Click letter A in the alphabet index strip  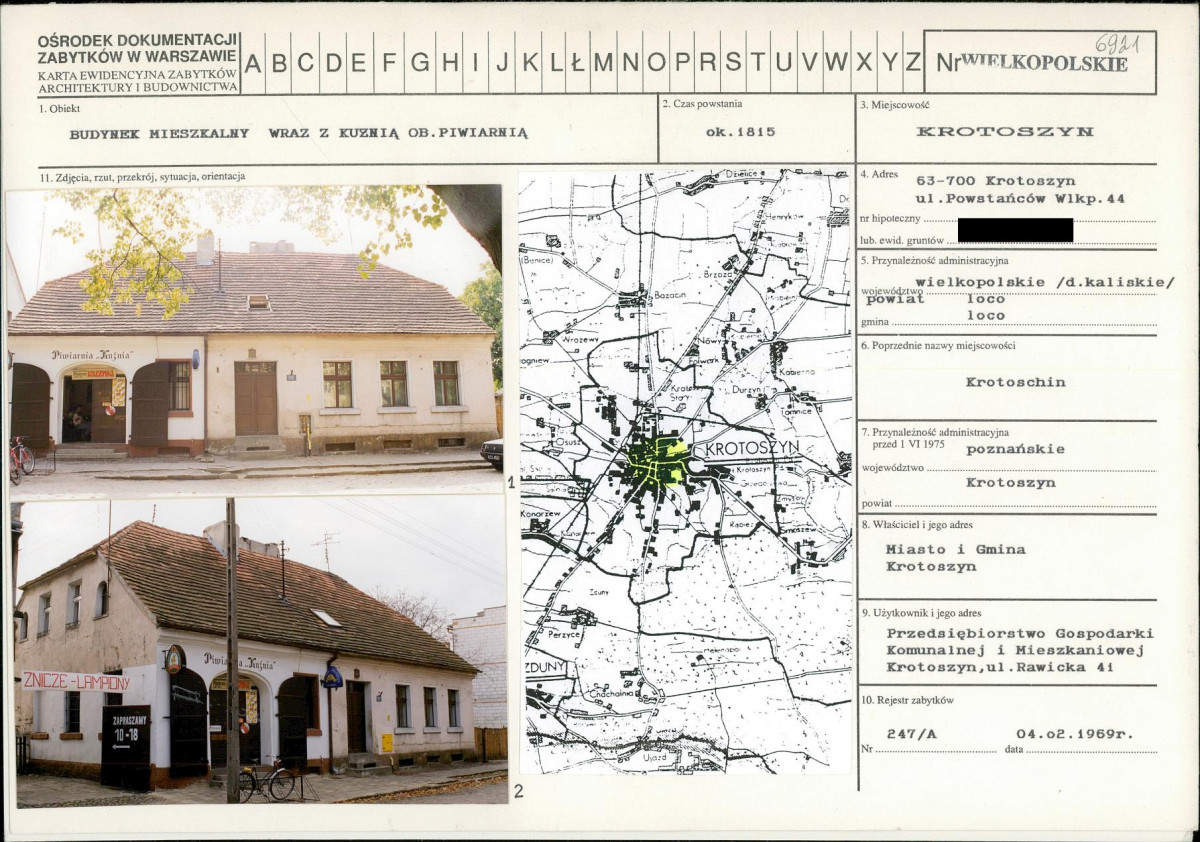click(x=253, y=62)
